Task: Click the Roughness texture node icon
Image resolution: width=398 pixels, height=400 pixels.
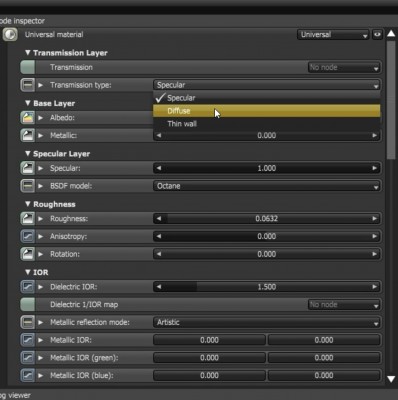Action: (28, 219)
